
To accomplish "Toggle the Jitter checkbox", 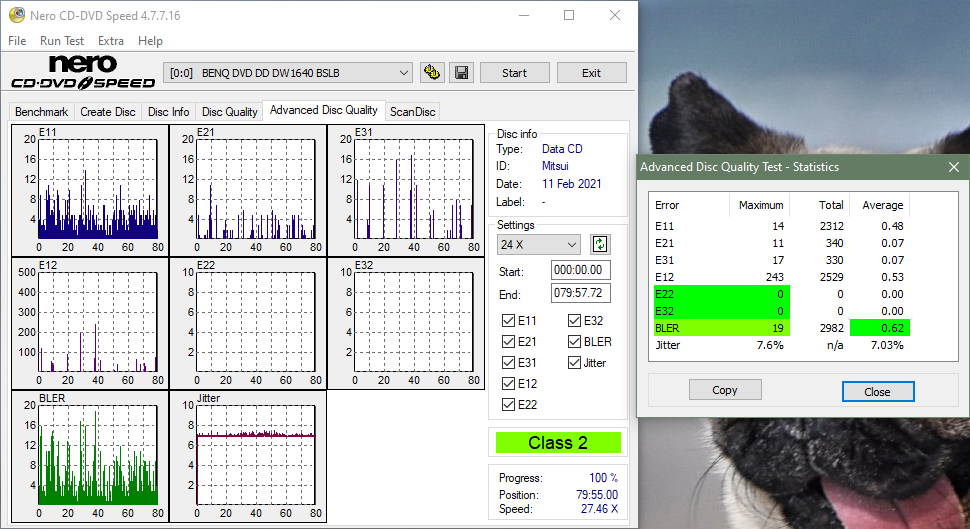I will click(x=574, y=363).
